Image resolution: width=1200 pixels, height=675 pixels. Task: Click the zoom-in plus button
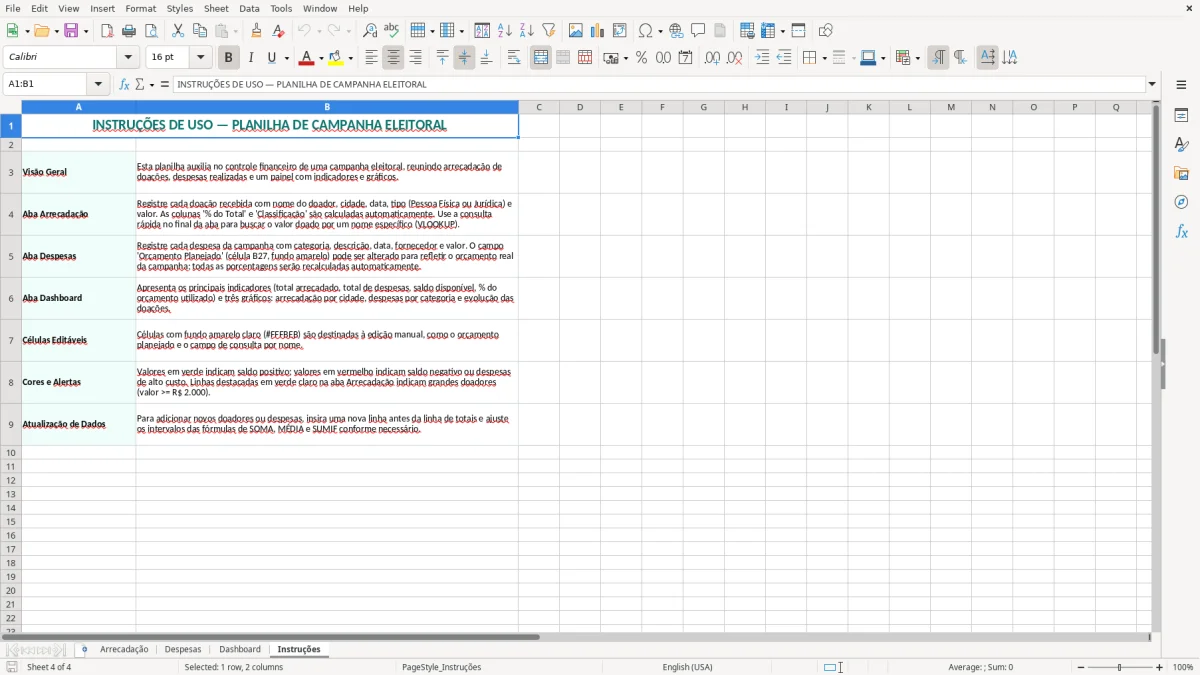click(1160, 667)
